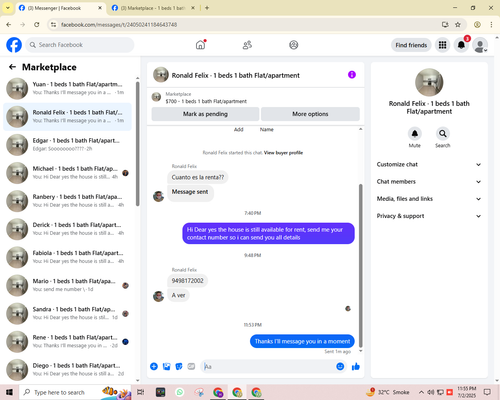Open the taskbar clock showing 11:55 PM

pos(467,392)
